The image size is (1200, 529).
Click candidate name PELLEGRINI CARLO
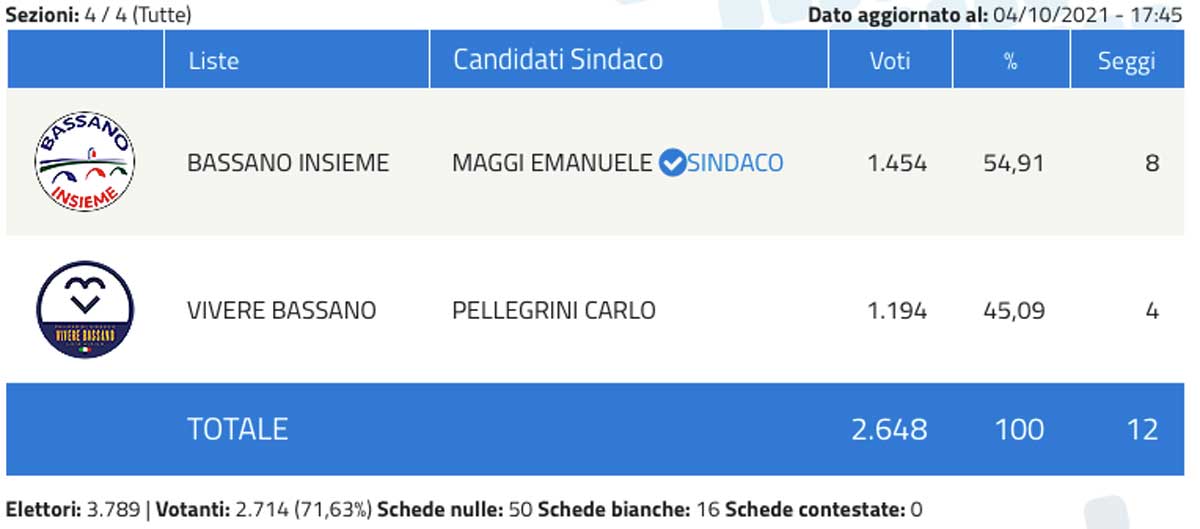coord(554,310)
